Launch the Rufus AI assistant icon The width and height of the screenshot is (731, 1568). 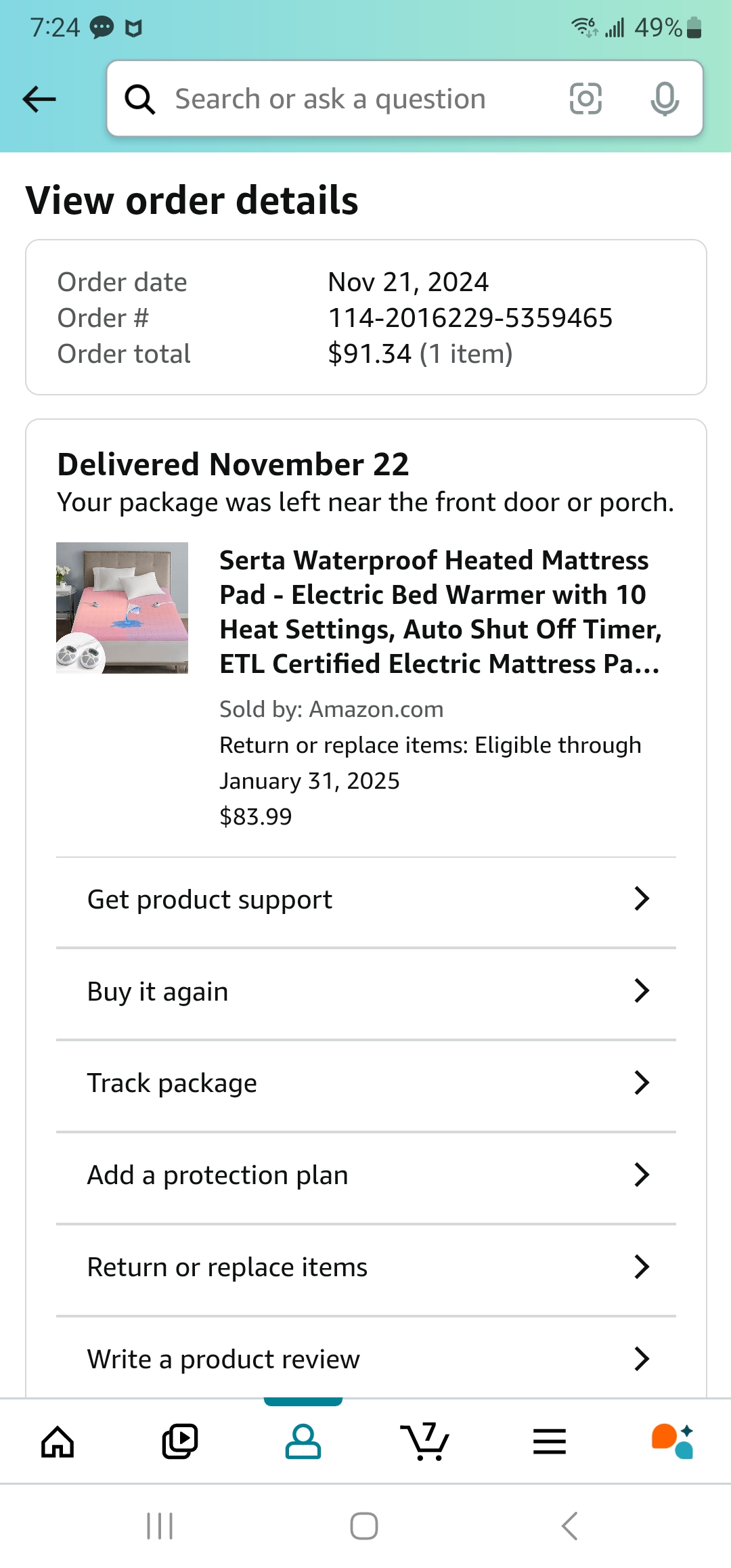point(673,1442)
